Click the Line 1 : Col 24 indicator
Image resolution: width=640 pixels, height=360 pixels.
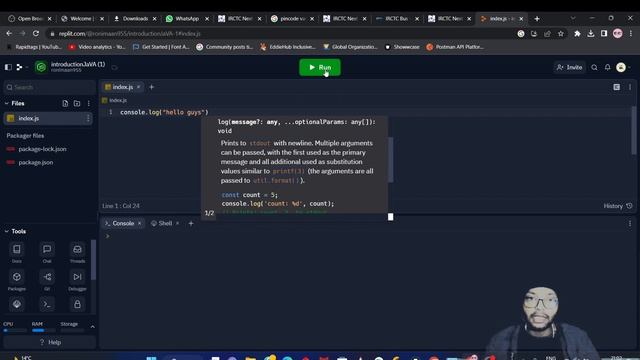tap(121, 206)
